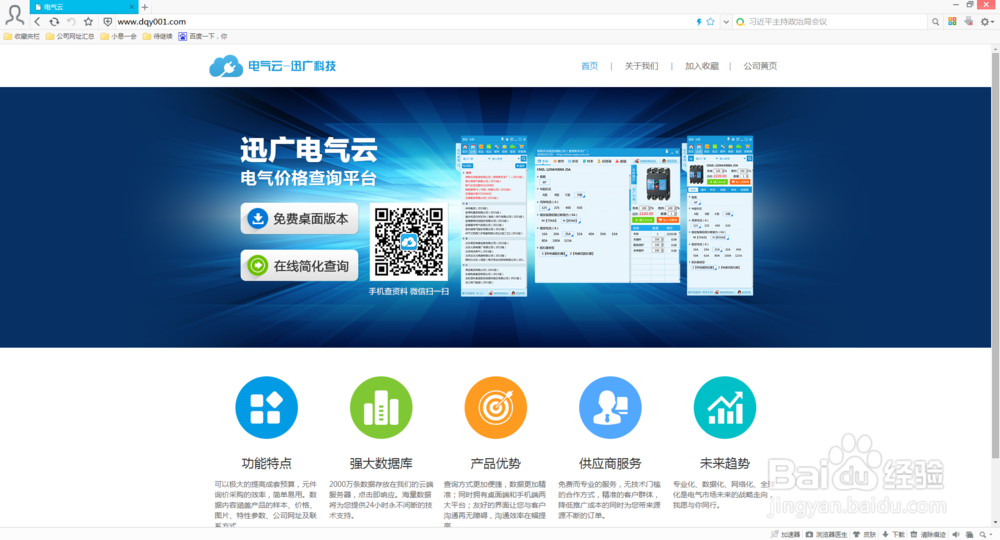The image size is (1000, 540).
Task: Open the 关于我们 navigation link
Action: 641,66
